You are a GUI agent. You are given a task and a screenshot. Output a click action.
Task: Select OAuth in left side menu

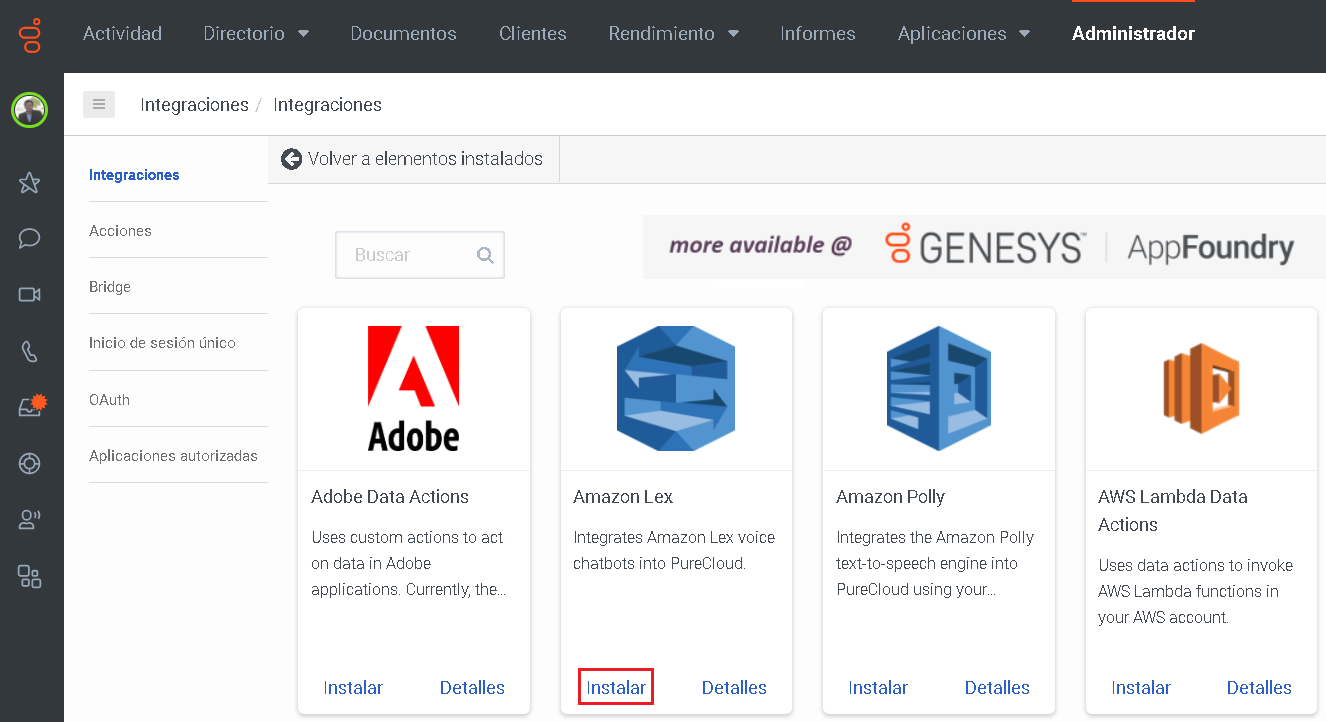click(x=109, y=400)
